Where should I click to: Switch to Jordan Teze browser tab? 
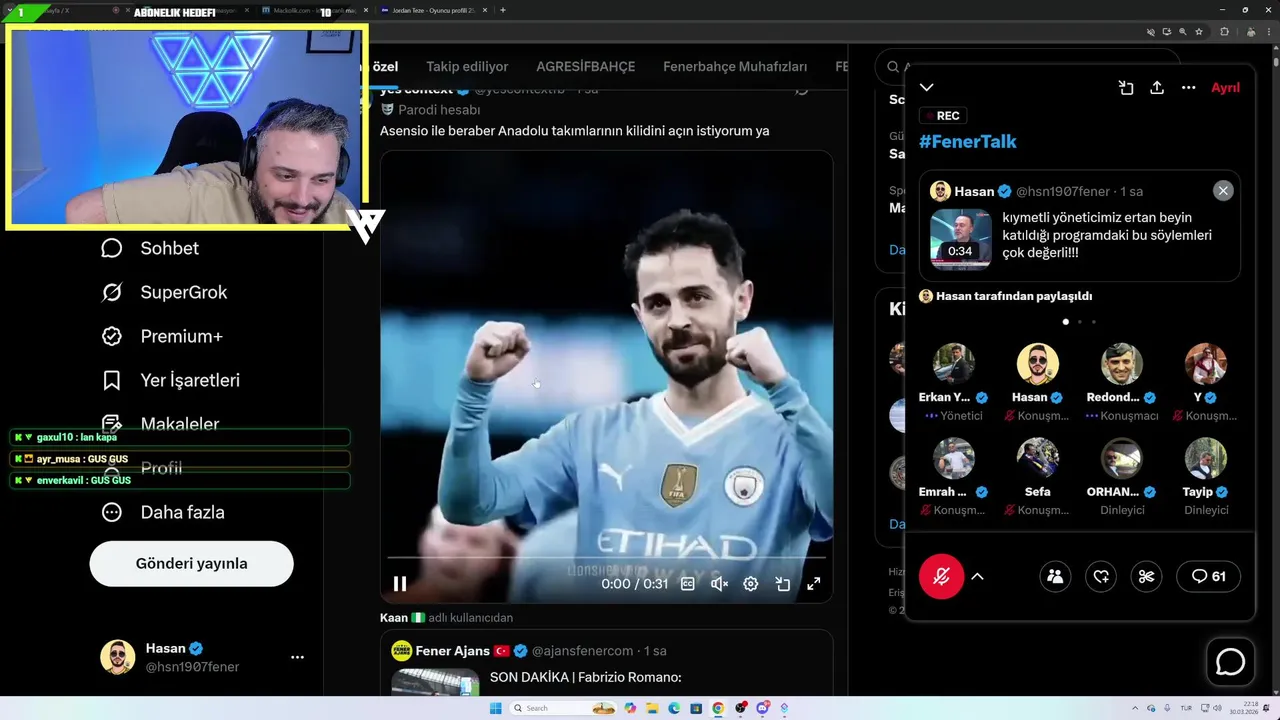click(x=428, y=10)
